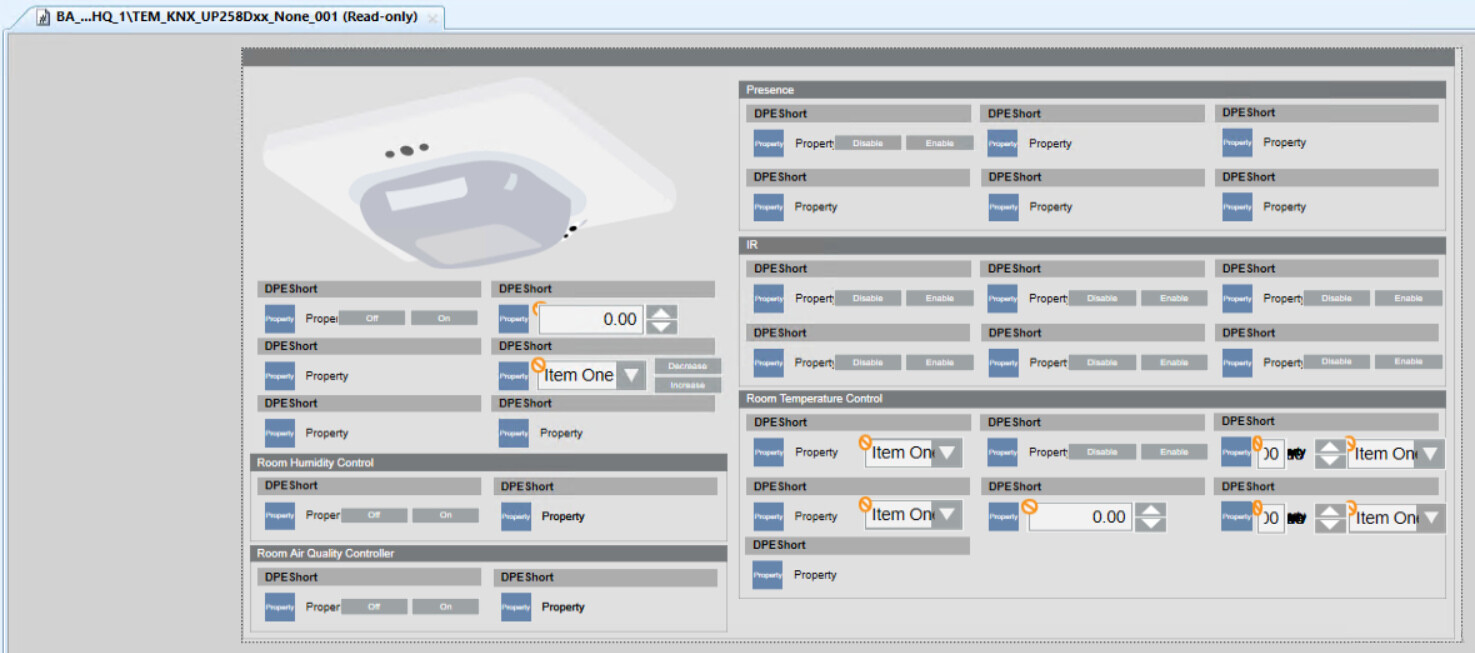Open Item One dropdown beside Decrease button
The height and width of the screenshot is (653, 1475).
(631, 376)
